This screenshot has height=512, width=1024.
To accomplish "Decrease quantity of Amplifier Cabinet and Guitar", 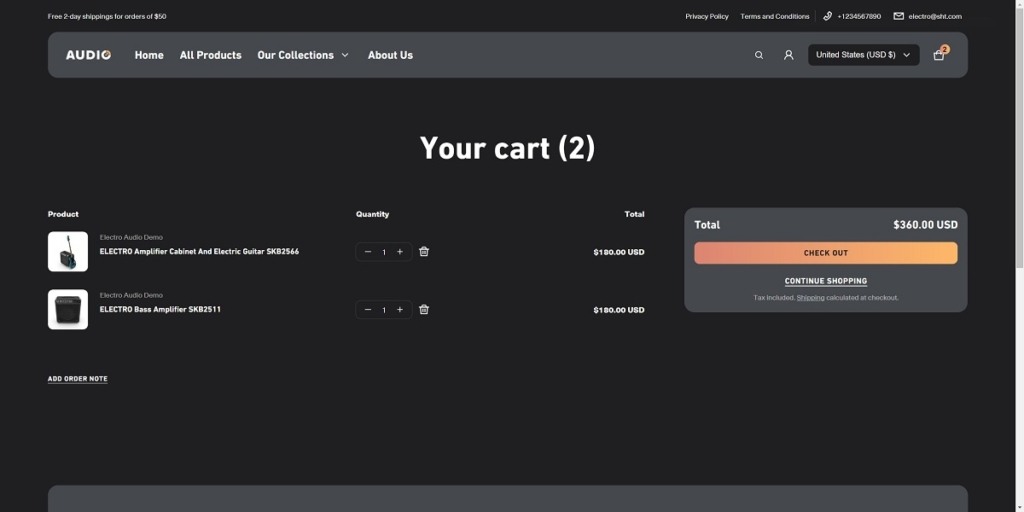I will (x=368, y=252).
